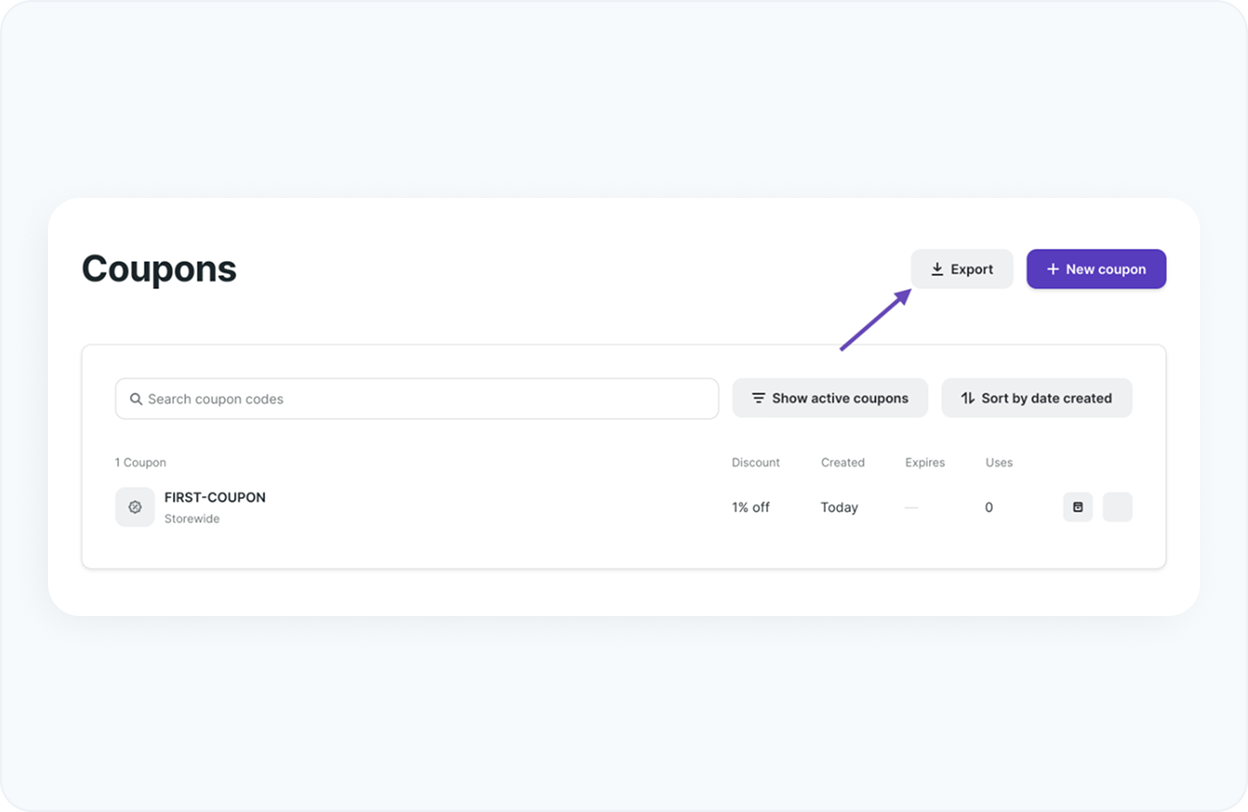This screenshot has height=812, width=1248.
Task: Click the magnifier icon in search box
Action: click(x=136, y=399)
